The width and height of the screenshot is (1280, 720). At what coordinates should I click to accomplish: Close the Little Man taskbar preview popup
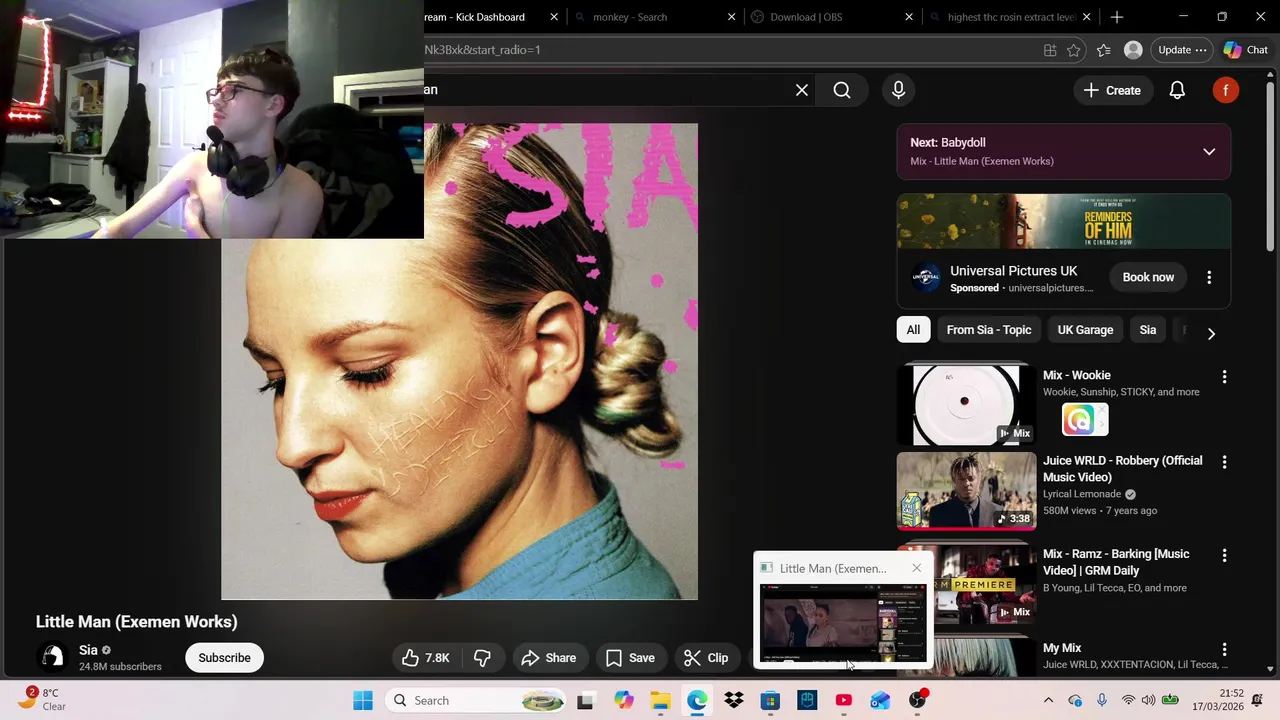click(916, 568)
